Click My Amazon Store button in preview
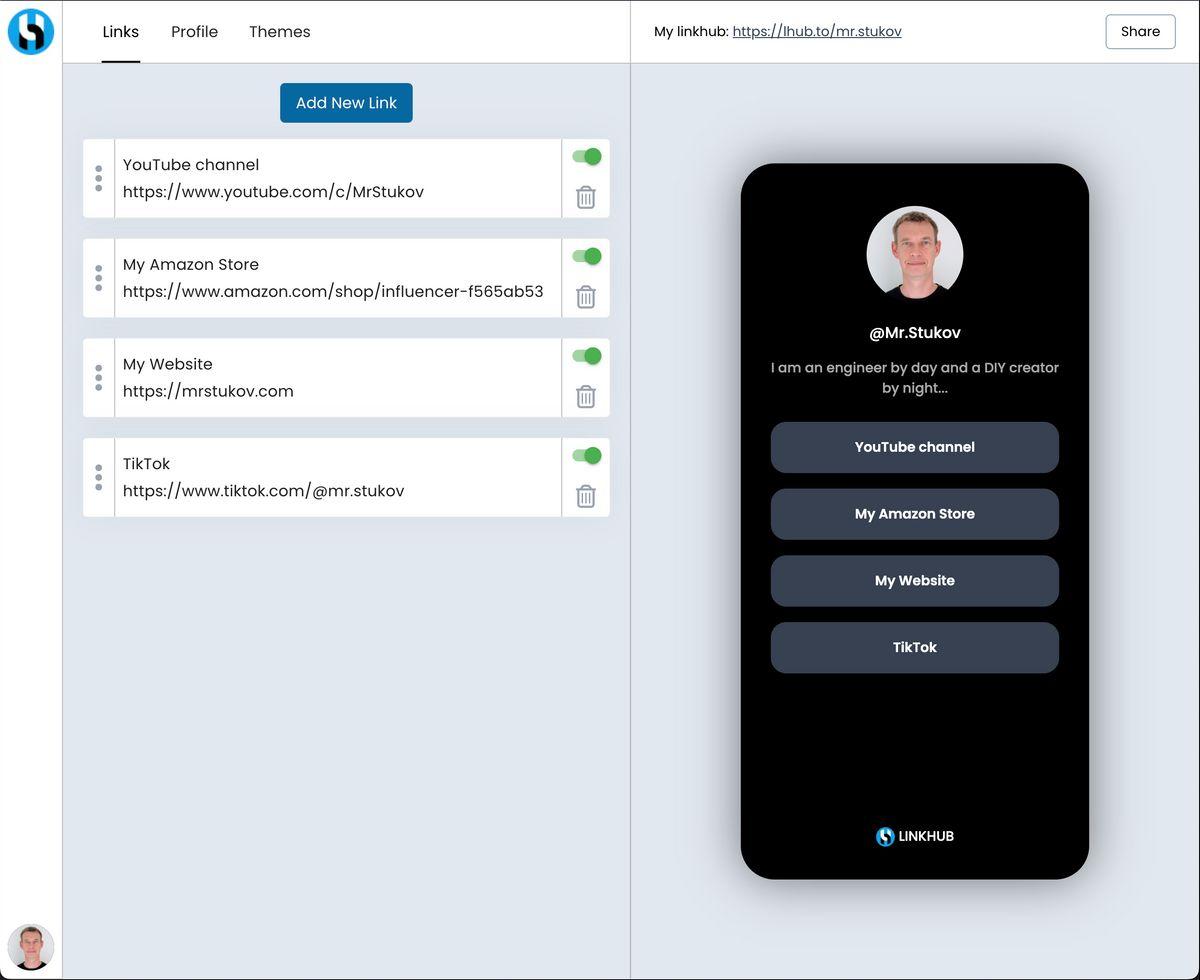The image size is (1200, 980). [x=915, y=514]
